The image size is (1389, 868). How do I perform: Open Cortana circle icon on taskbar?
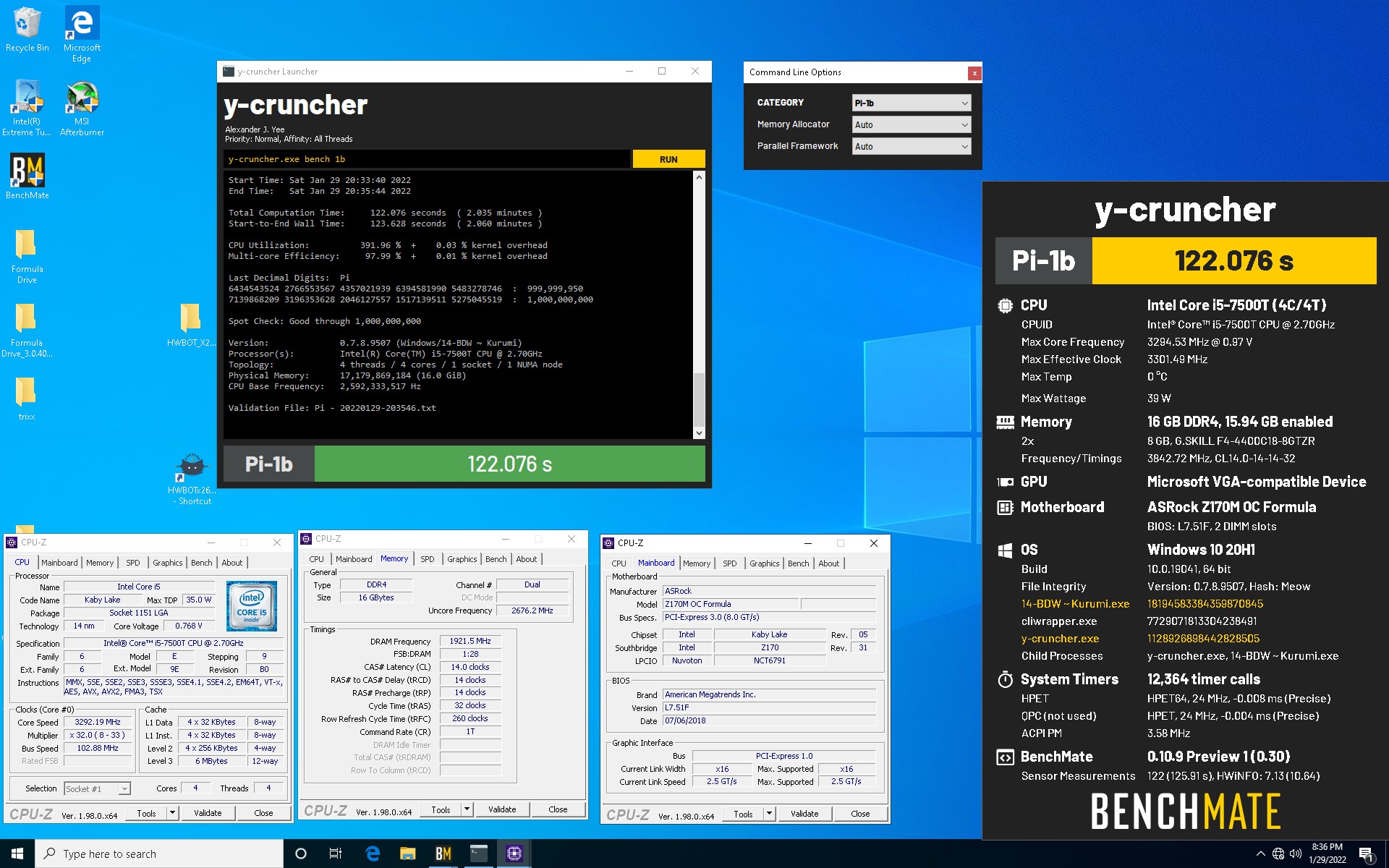(x=301, y=854)
